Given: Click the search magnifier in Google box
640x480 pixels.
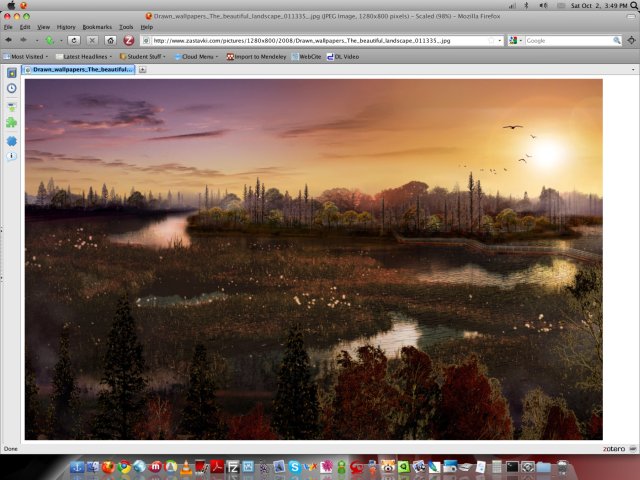Looking at the screenshot, I should [x=617, y=40].
